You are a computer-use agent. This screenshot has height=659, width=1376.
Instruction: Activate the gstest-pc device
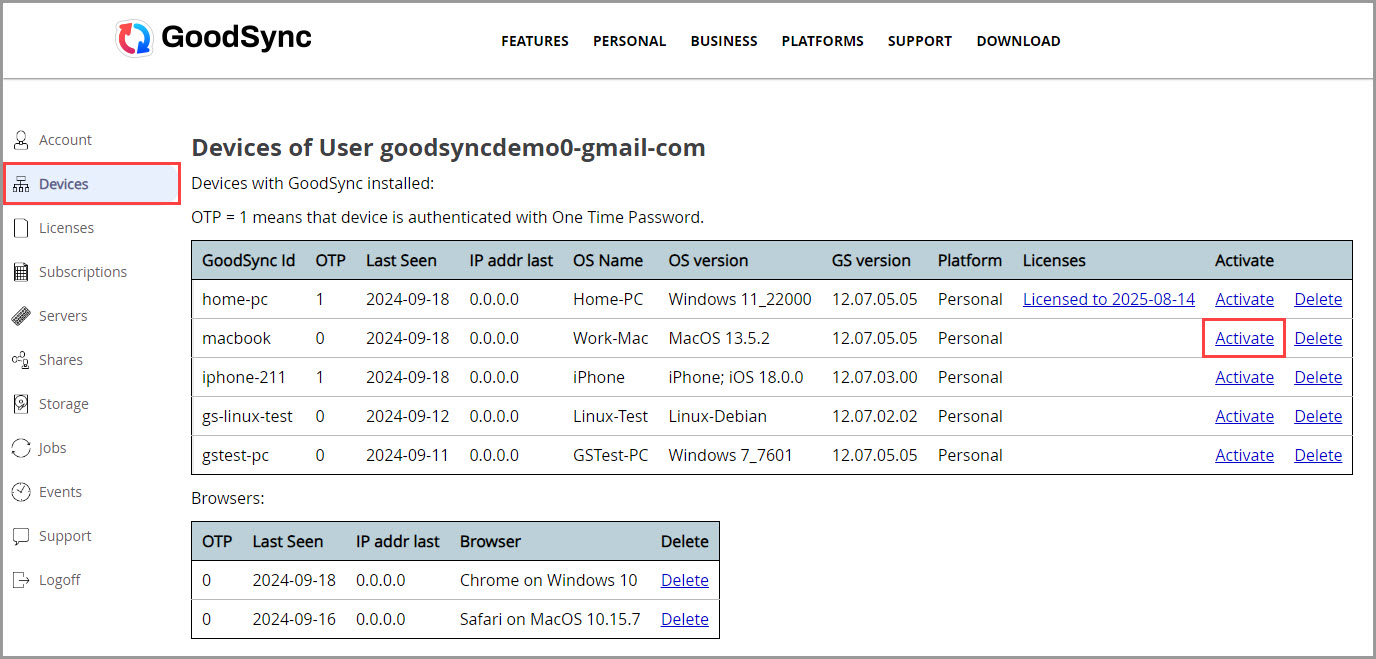point(1244,455)
